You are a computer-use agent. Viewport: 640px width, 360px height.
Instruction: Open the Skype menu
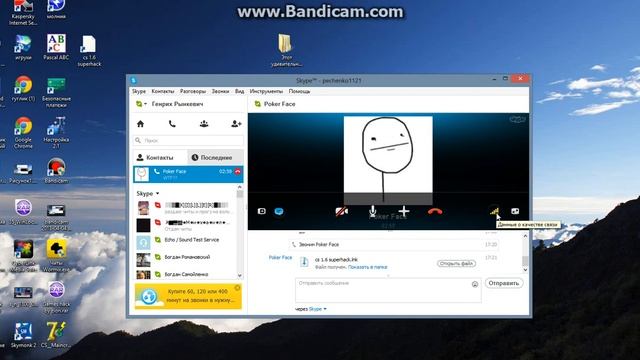[x=139, y=91]
